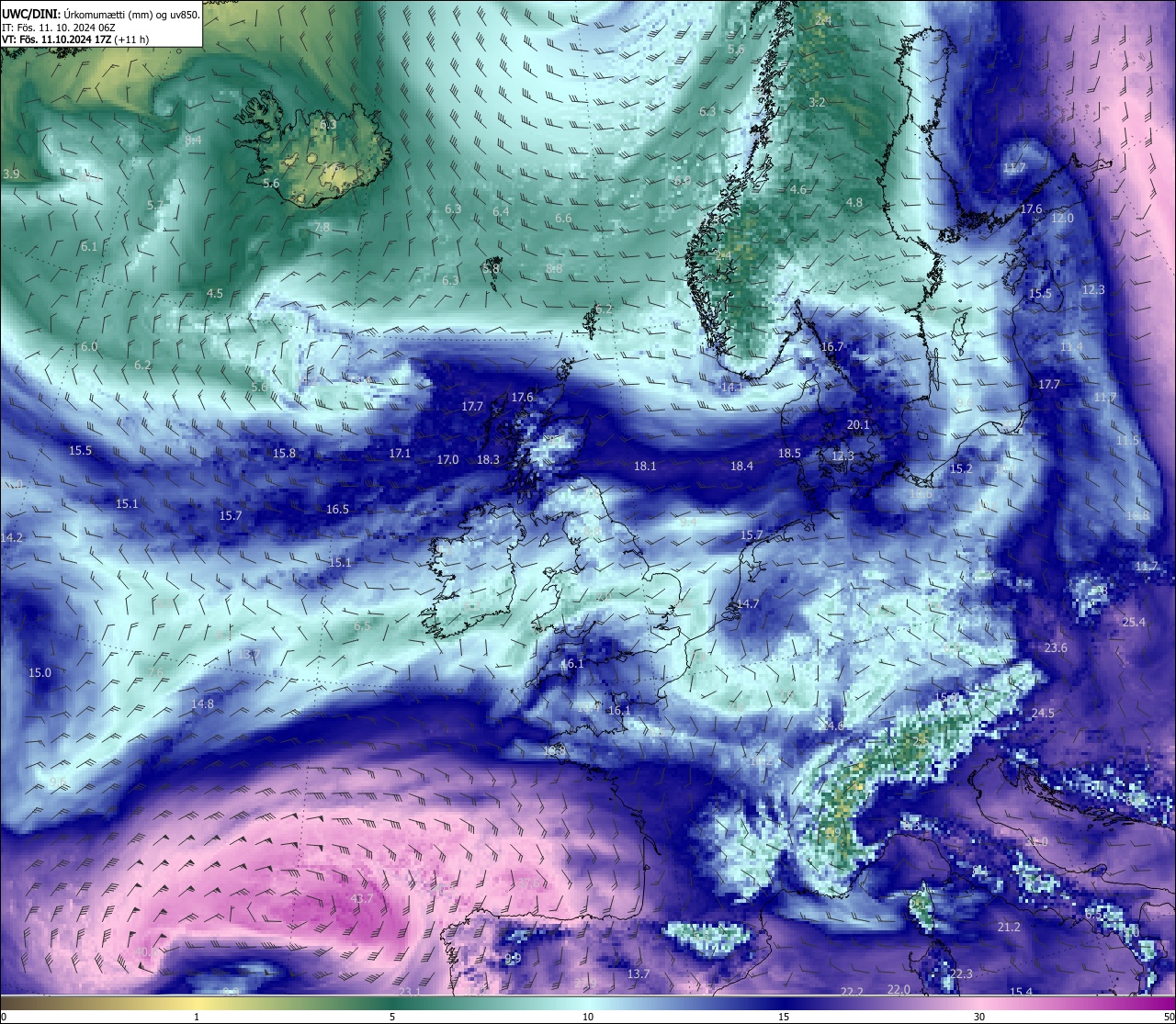Click the 11.5 value label
1176x1024 pixels.
tap(1127, 441)
